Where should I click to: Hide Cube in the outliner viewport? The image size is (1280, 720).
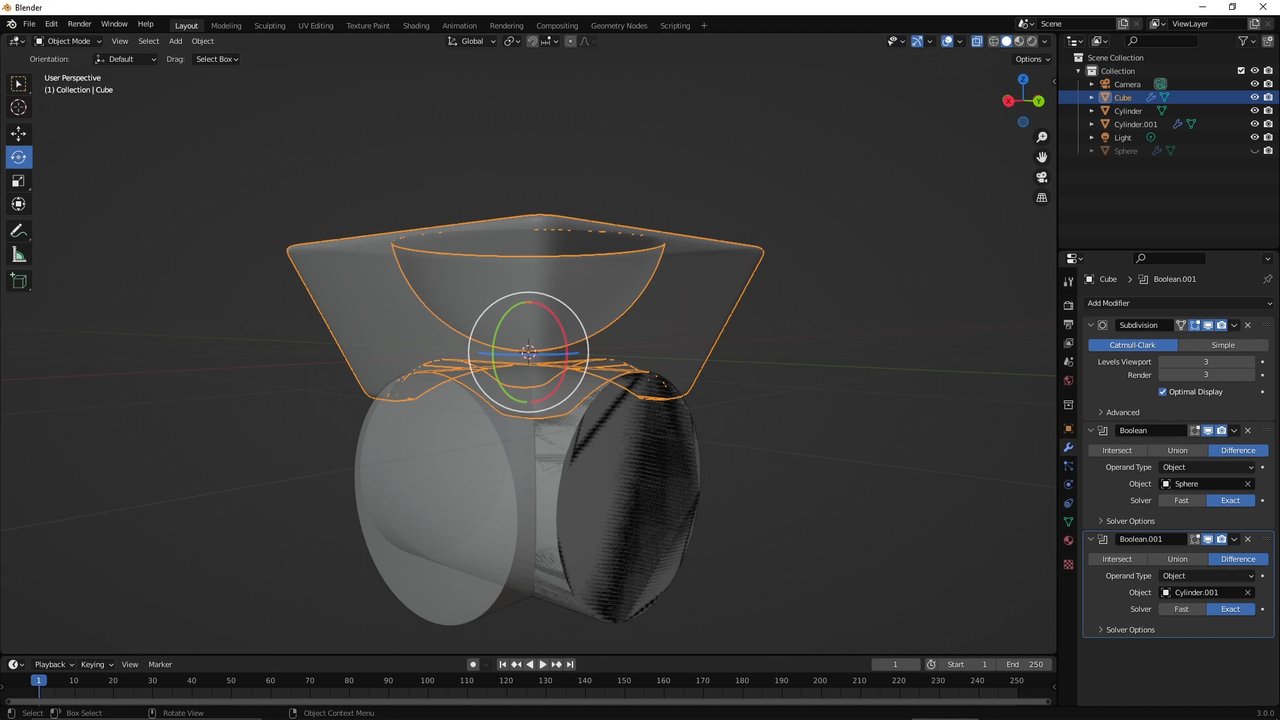tap(1254, 98)
